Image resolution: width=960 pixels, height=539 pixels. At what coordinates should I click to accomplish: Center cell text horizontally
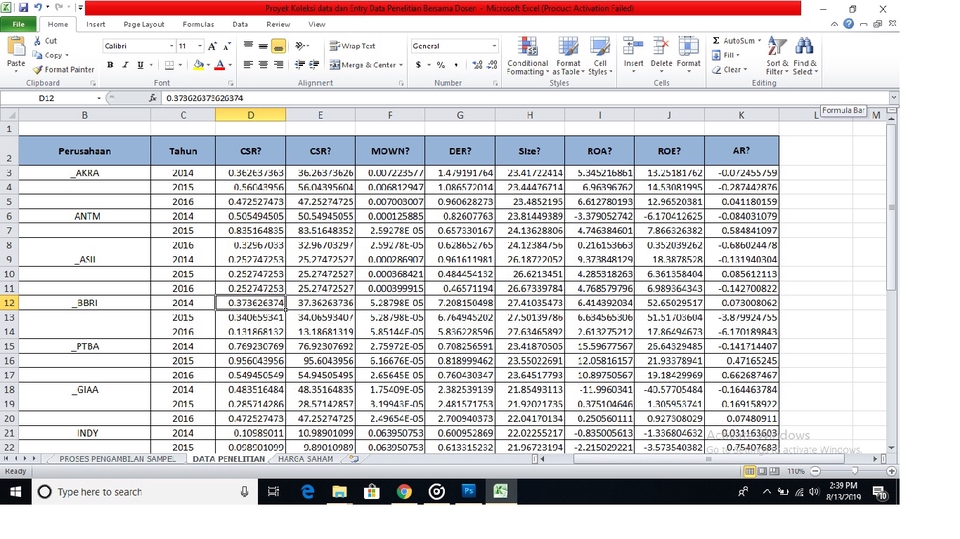[x=263, y=65]
